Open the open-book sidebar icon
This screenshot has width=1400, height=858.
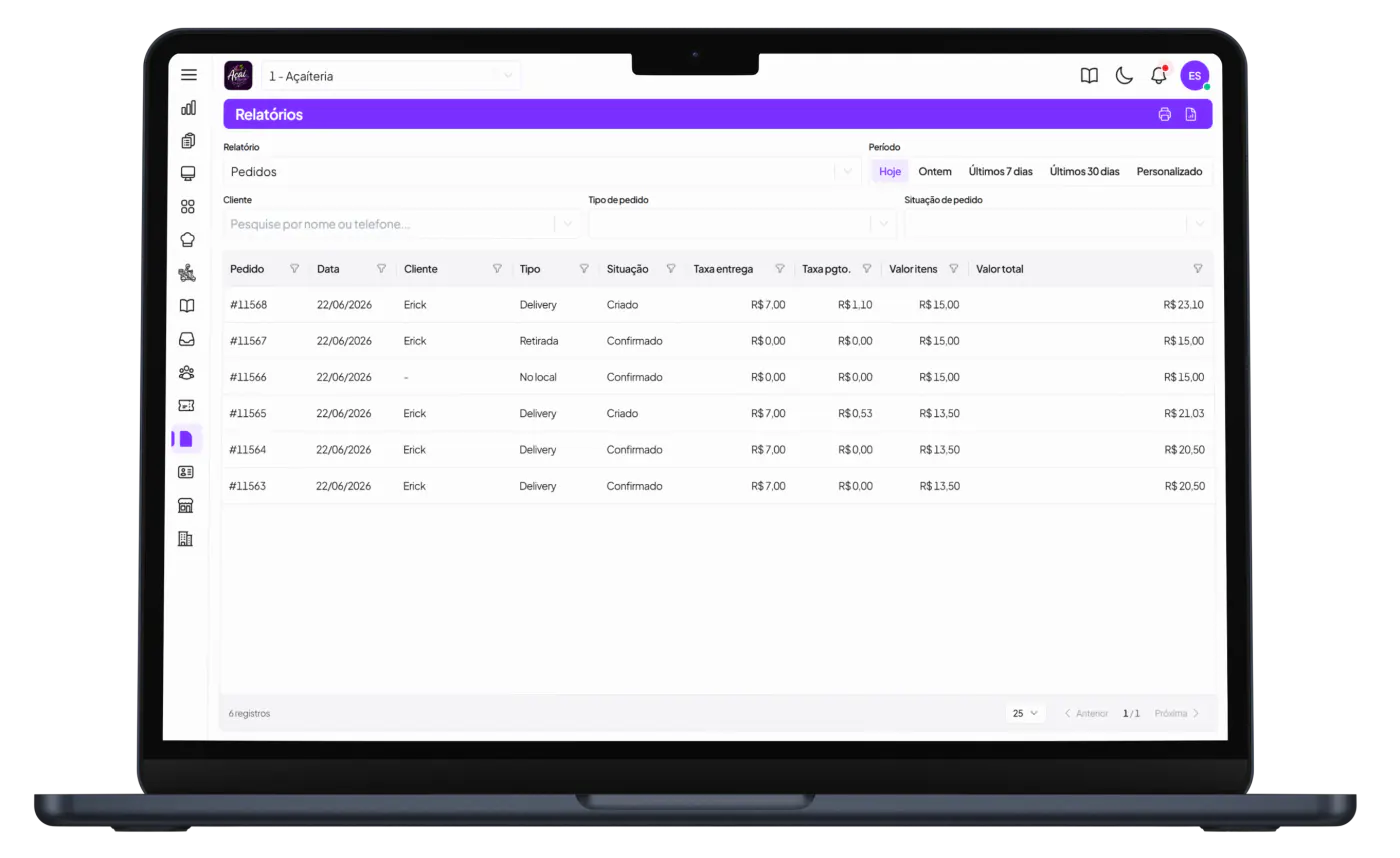tap(187, 306)
